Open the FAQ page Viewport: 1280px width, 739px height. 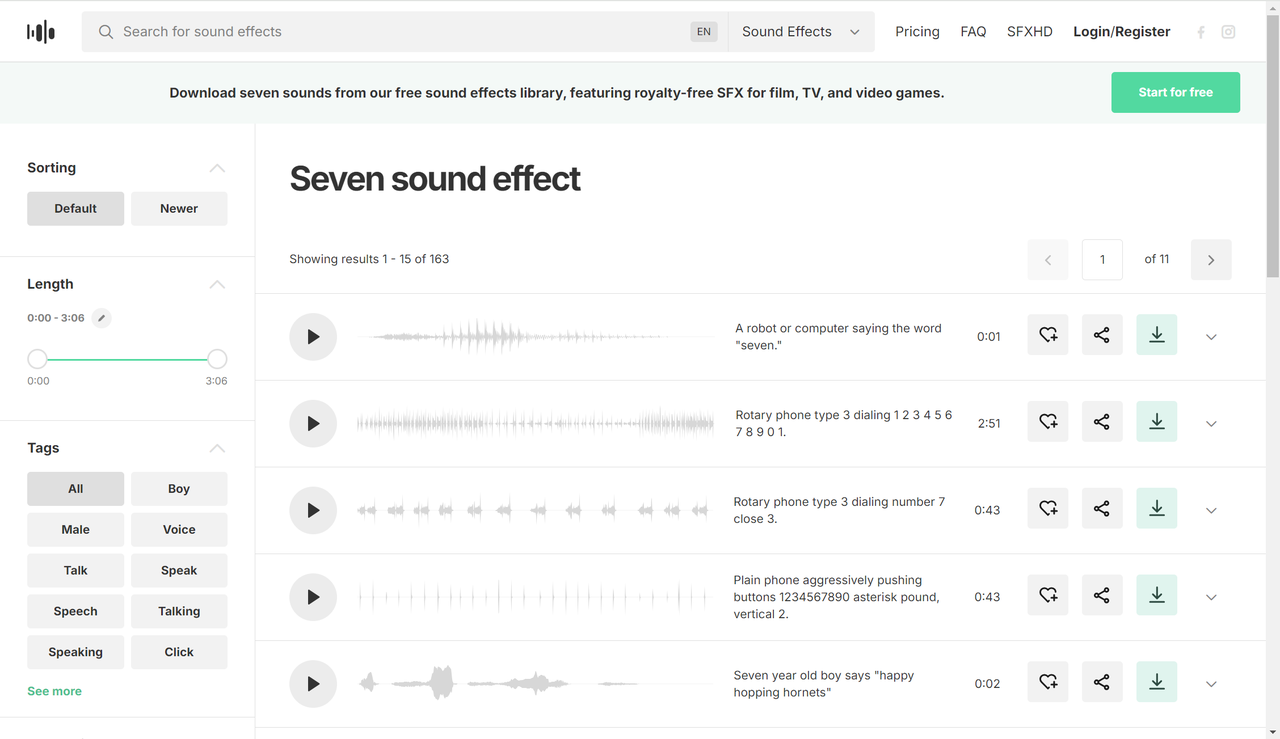tap(973, 31)
